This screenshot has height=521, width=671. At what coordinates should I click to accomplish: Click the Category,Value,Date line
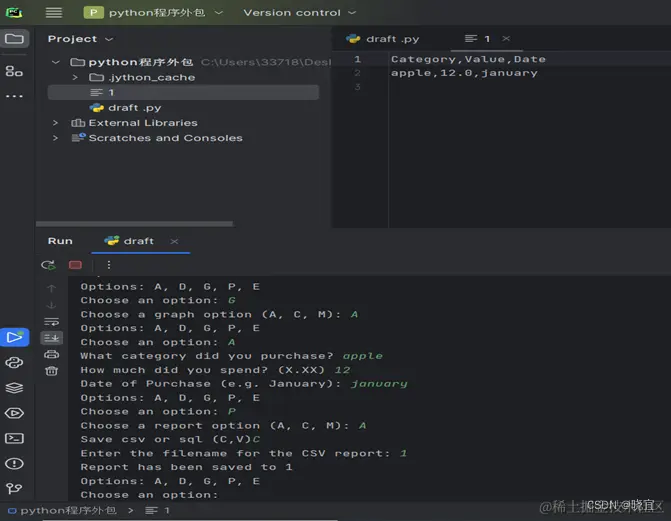[x=468, y=59]
